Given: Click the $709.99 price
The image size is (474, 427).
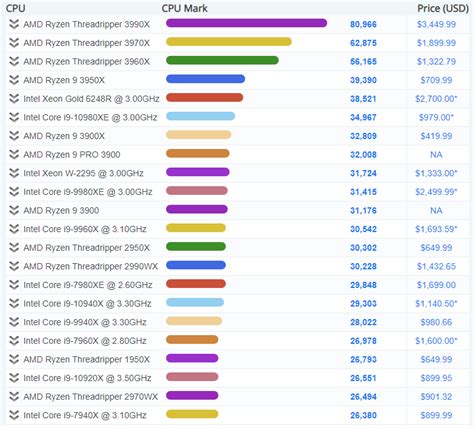Looking at the screenshot, I should (436, 80).
